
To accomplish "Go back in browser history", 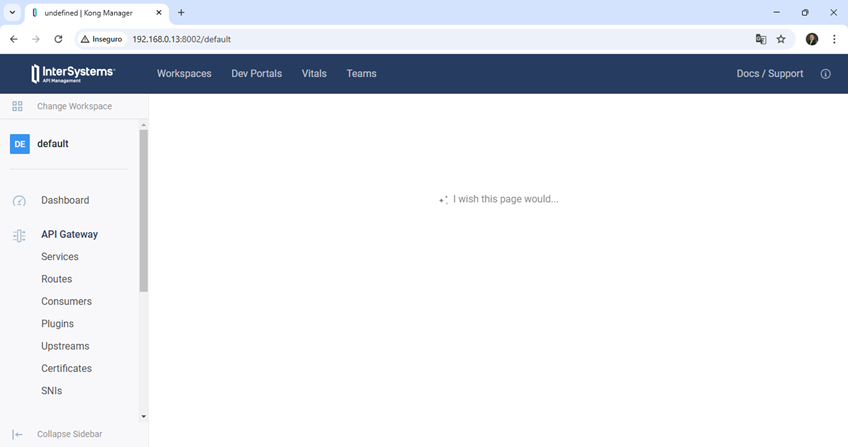I will point(14,39).
